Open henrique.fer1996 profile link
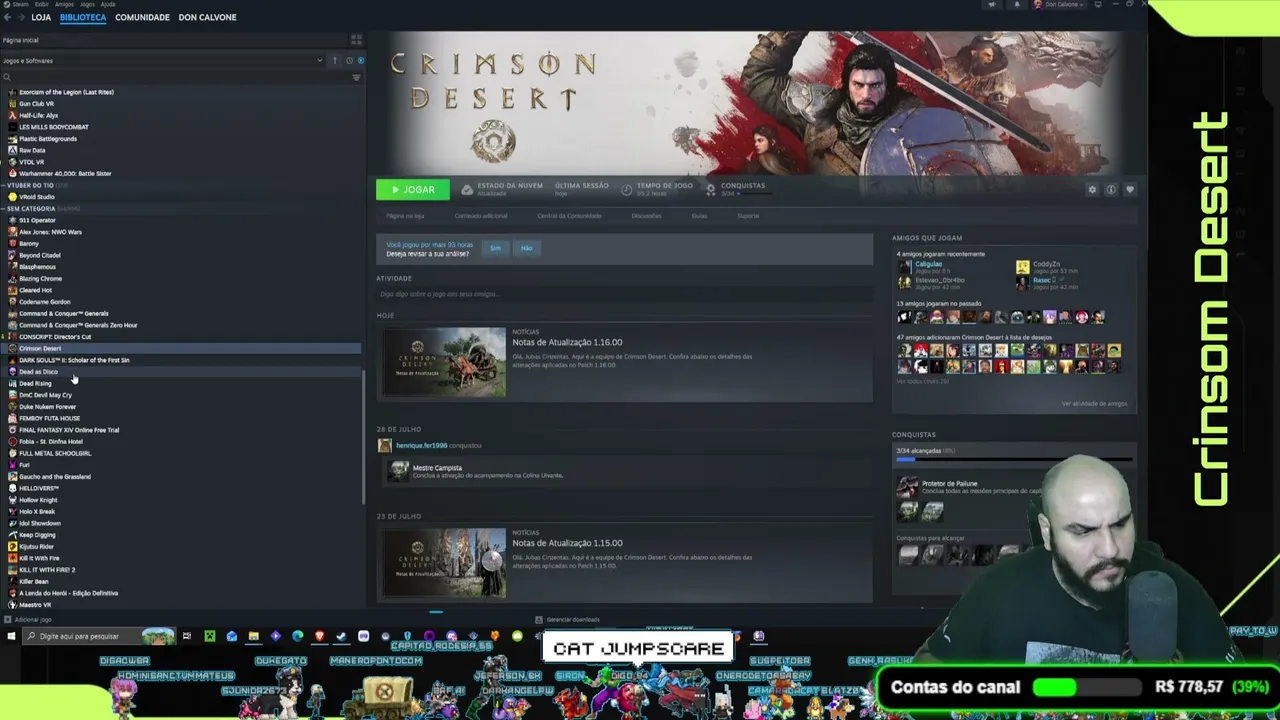Screen dimensions: 1280x720 click(x=421, y=445)
